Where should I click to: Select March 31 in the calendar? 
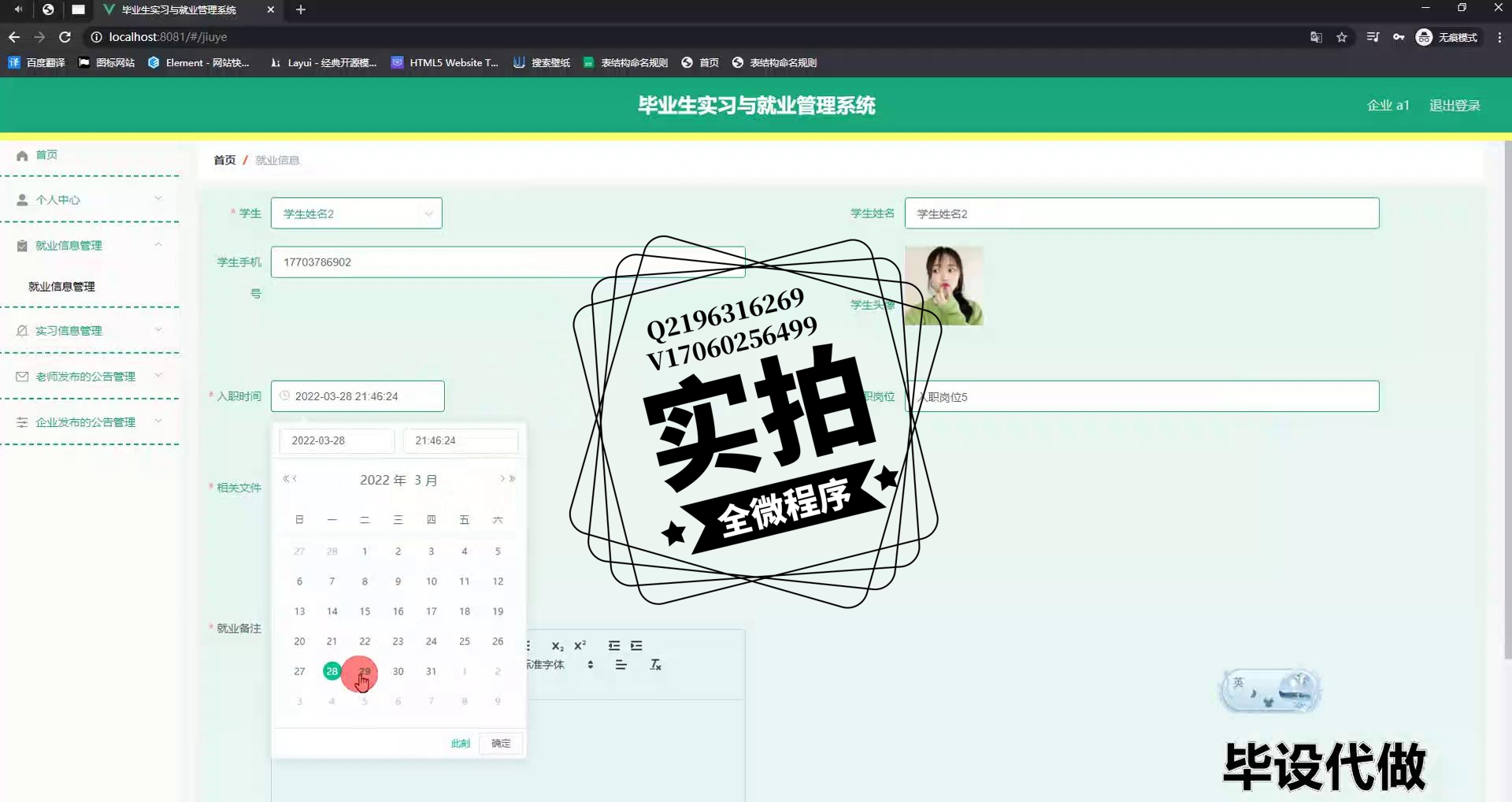coord(432,671)
